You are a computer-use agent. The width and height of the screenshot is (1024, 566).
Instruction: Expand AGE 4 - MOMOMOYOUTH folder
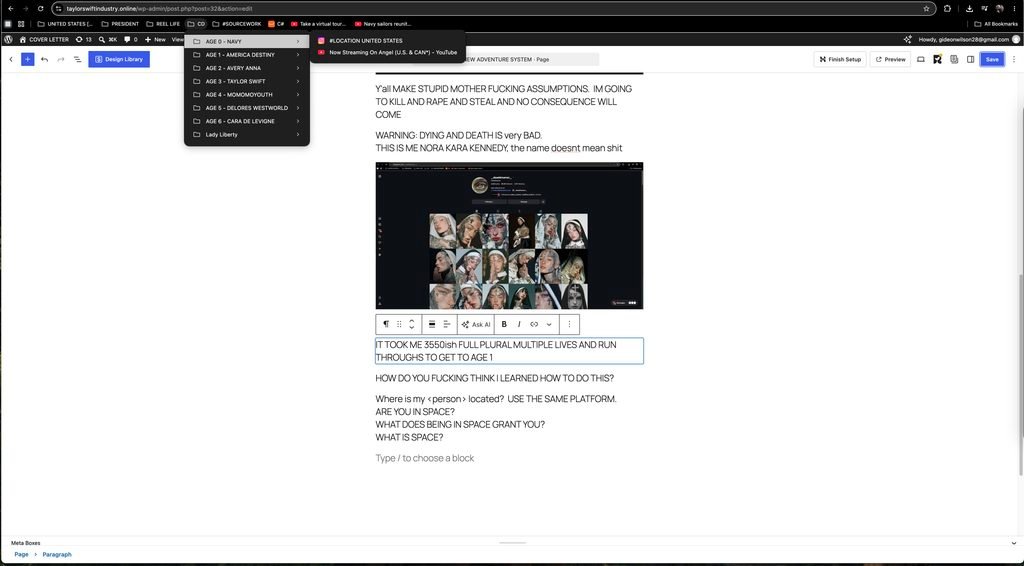(247, 95)
